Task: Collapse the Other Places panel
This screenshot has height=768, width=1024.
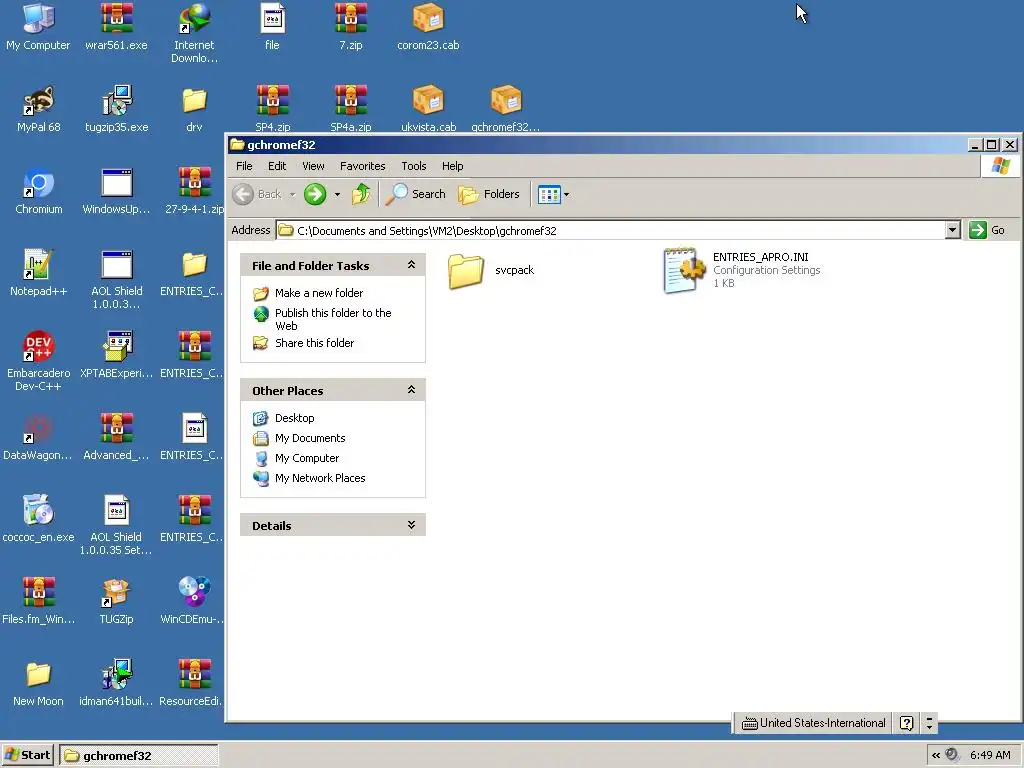Action: pyautogui.click(x=411, y=390)
